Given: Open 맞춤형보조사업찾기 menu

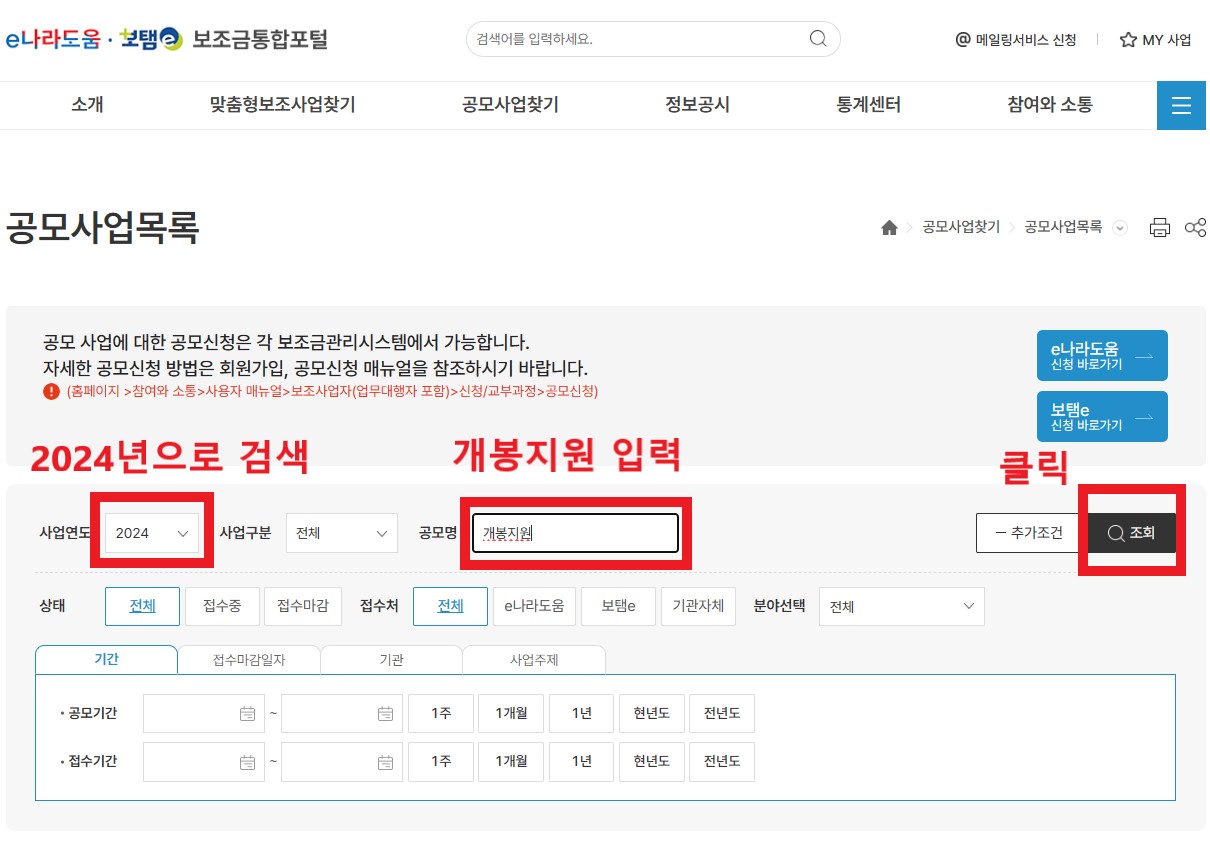Looking at the screenshot, I should [282, 105].
